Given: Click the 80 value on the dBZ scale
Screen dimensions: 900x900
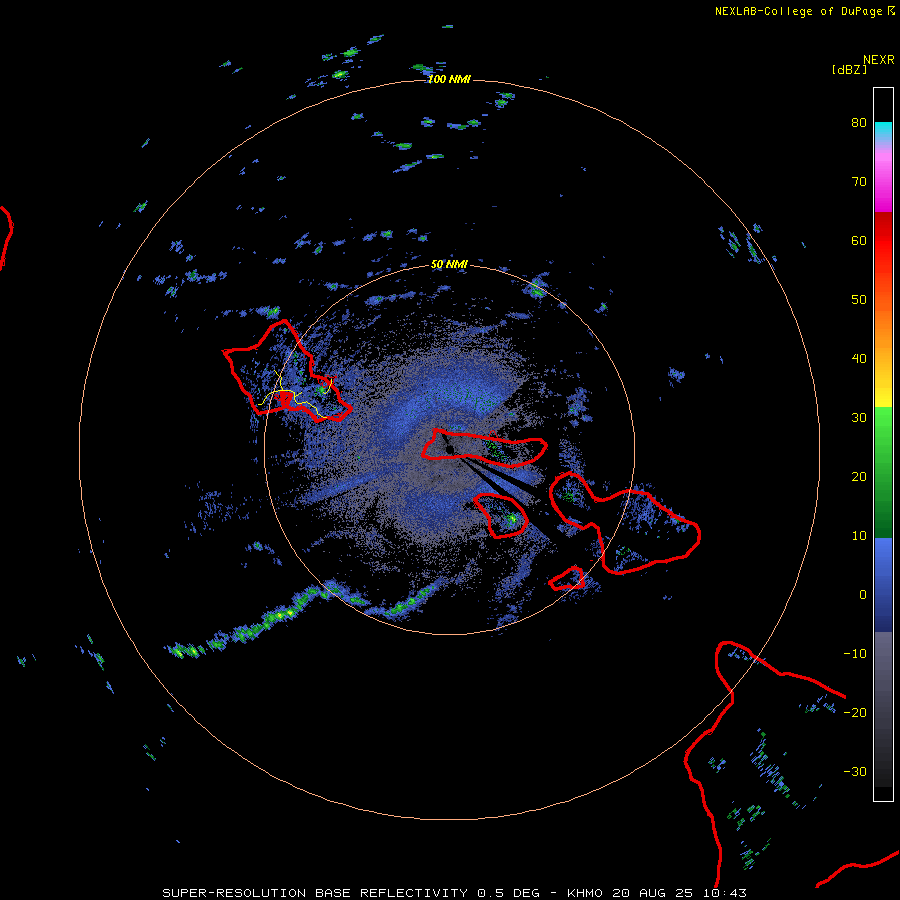Looking at the screenshot, I should tap(859, 123).
